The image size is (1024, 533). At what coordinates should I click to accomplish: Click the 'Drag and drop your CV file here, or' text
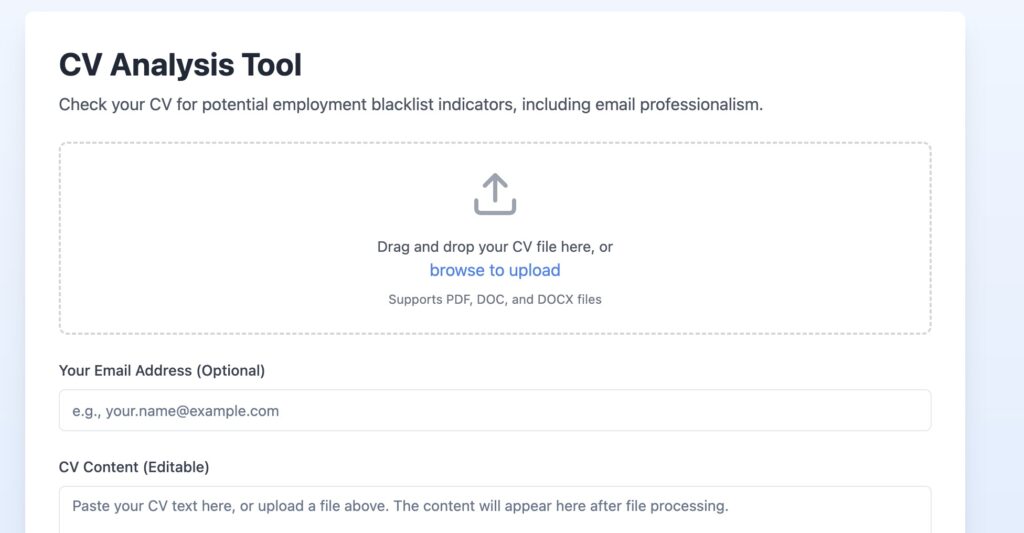pyautogui.click(x=495, y=247)
